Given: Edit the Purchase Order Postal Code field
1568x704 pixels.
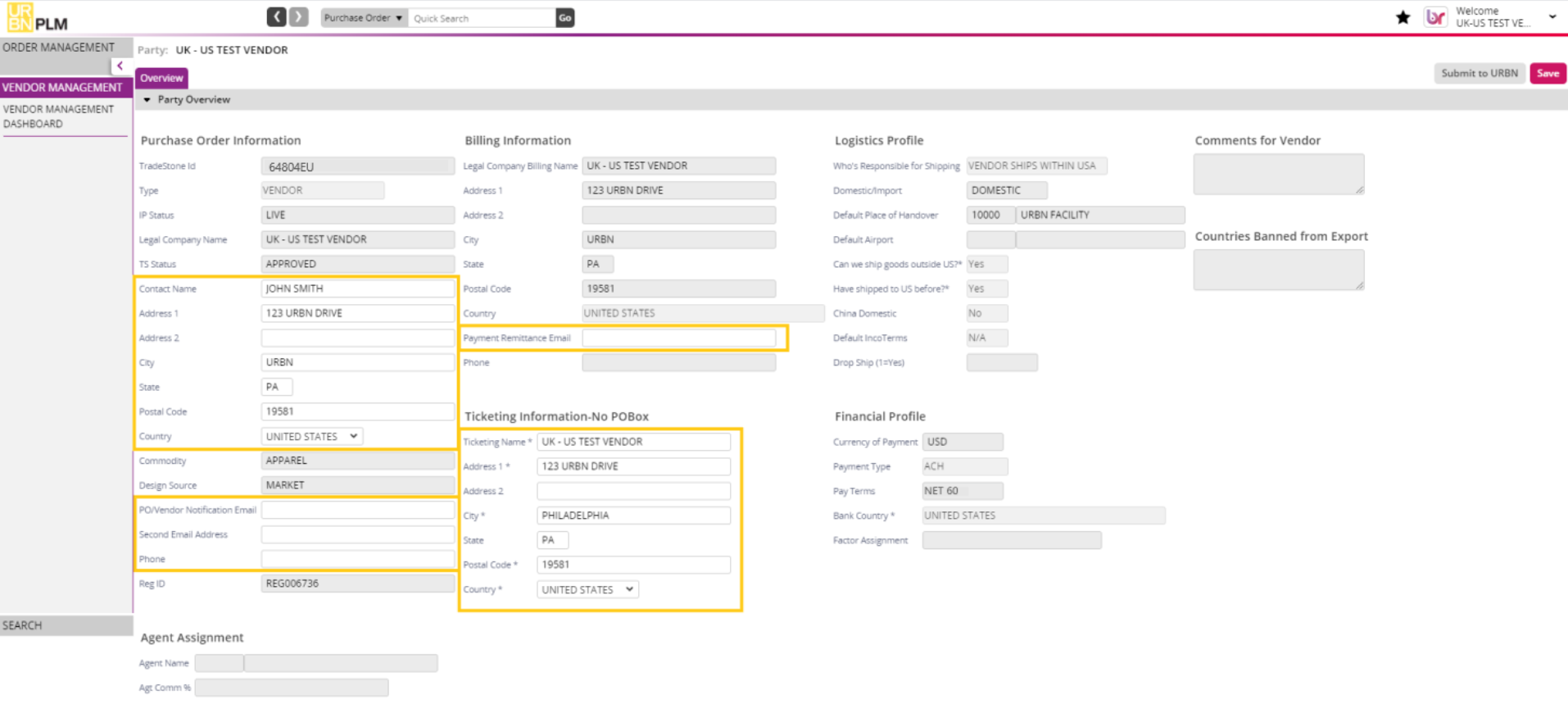Looking at the screenshot, I should click(357, 411).
